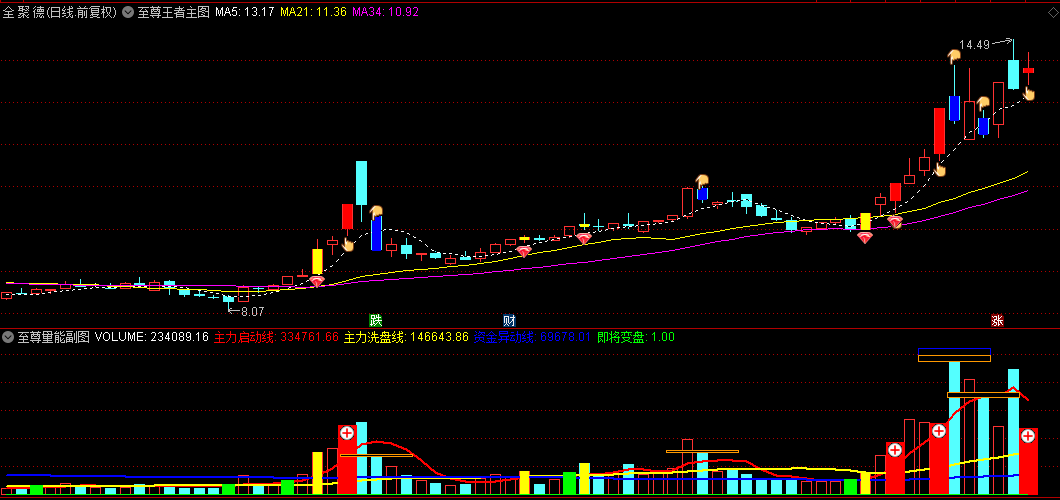1060x500 pixels.
Task: Click the down-pointing hand beside the 14.49 candle
Action: [1029, 93]
